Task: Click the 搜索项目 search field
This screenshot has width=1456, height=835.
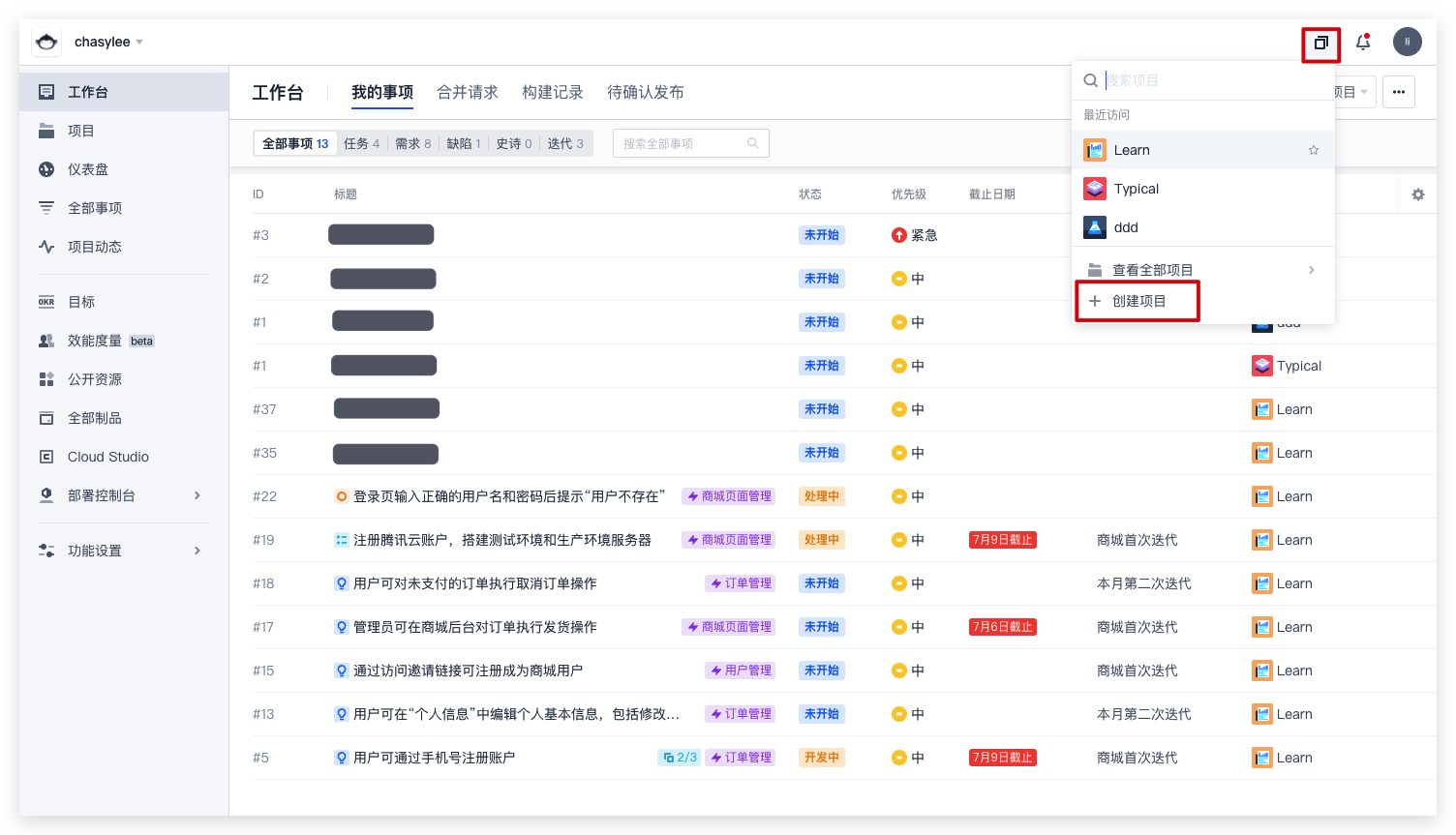Action: (x=1210, y=80)
